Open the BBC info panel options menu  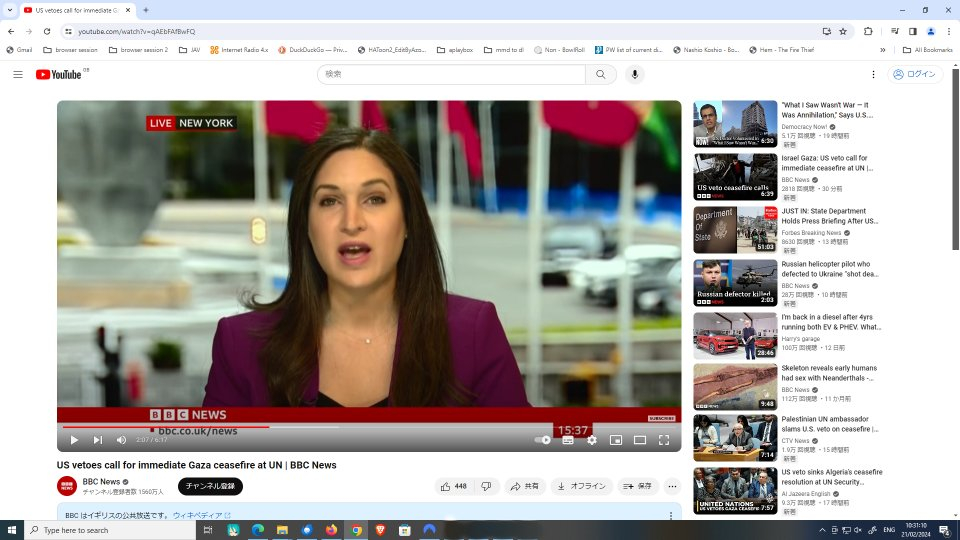(670, 516)
